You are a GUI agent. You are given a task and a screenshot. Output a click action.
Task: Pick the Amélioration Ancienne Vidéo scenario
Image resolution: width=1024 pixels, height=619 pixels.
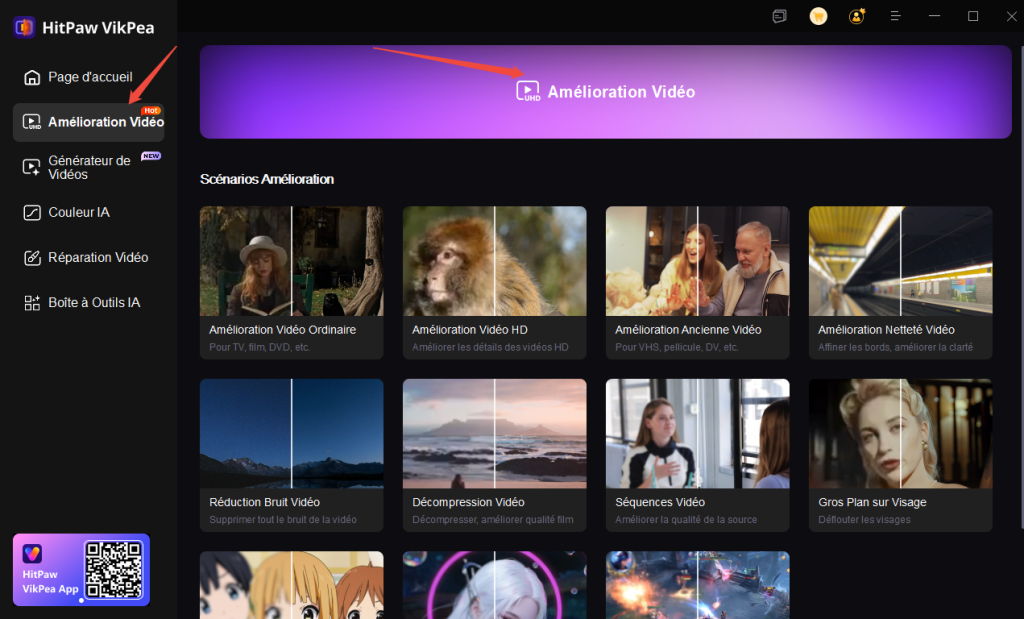[697, 261]
